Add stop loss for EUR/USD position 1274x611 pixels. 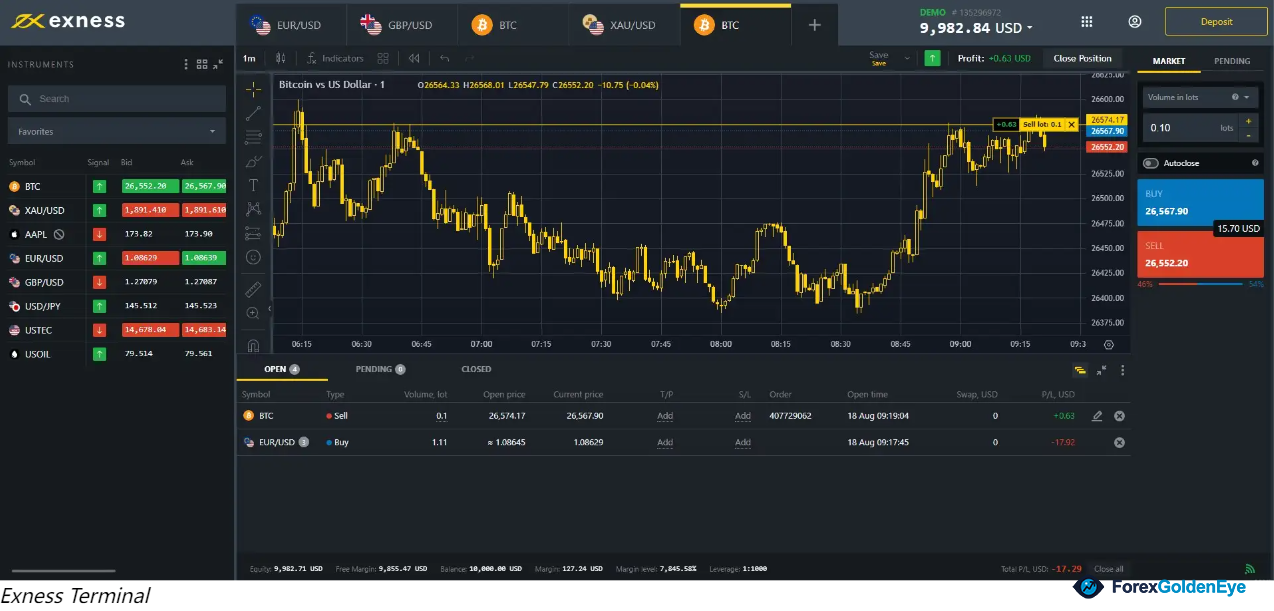point(742,442)
